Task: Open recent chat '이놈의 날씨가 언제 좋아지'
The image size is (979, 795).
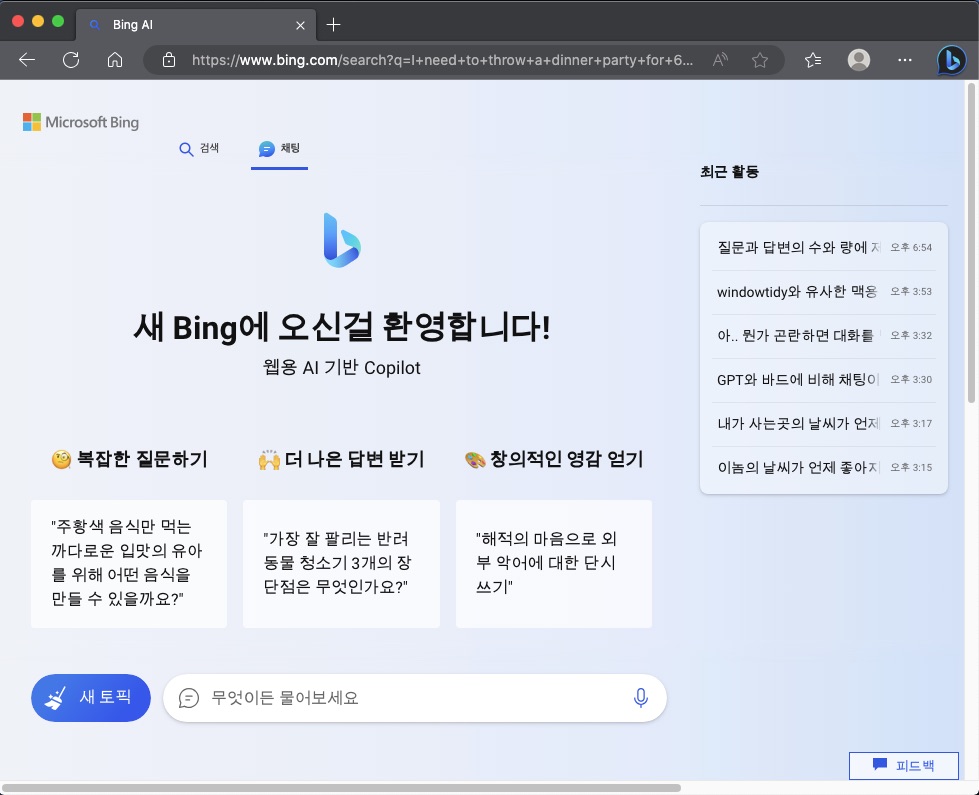Action: tap(824, 468)
